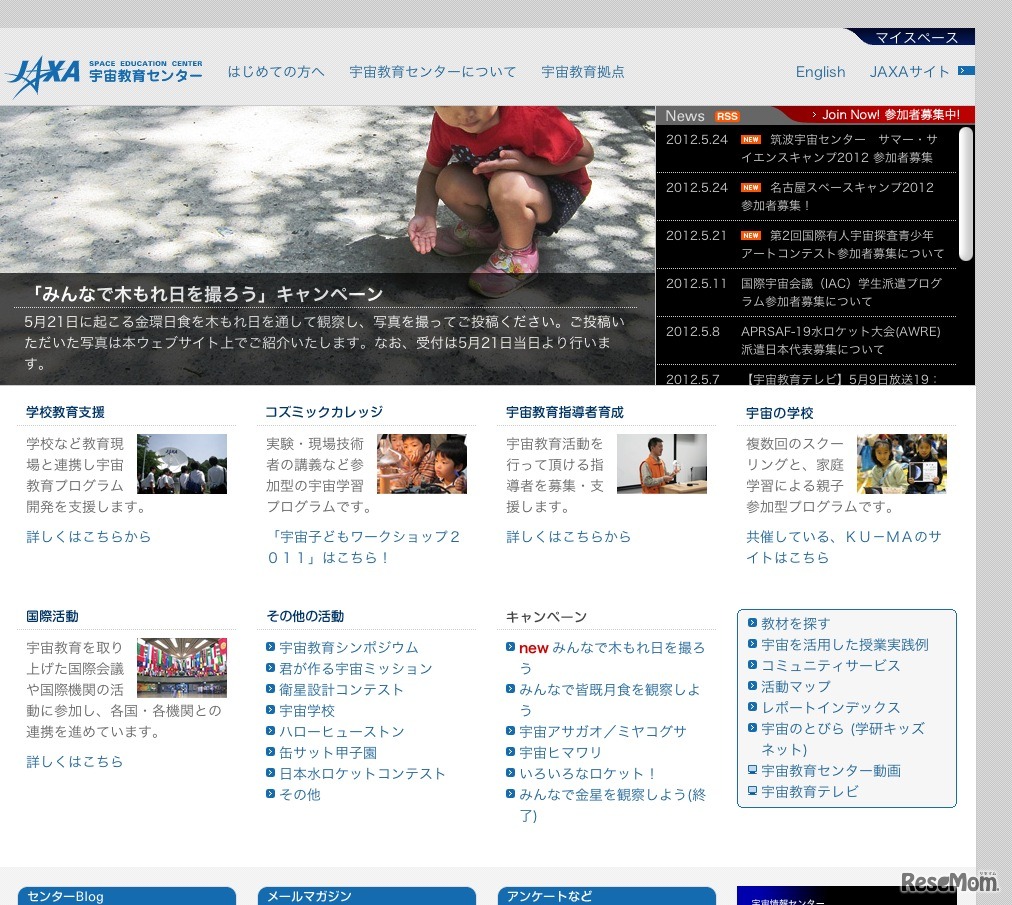1012x905 pixels.
Task: Click the news panel scrollbar handle
Action: [966, 194]
